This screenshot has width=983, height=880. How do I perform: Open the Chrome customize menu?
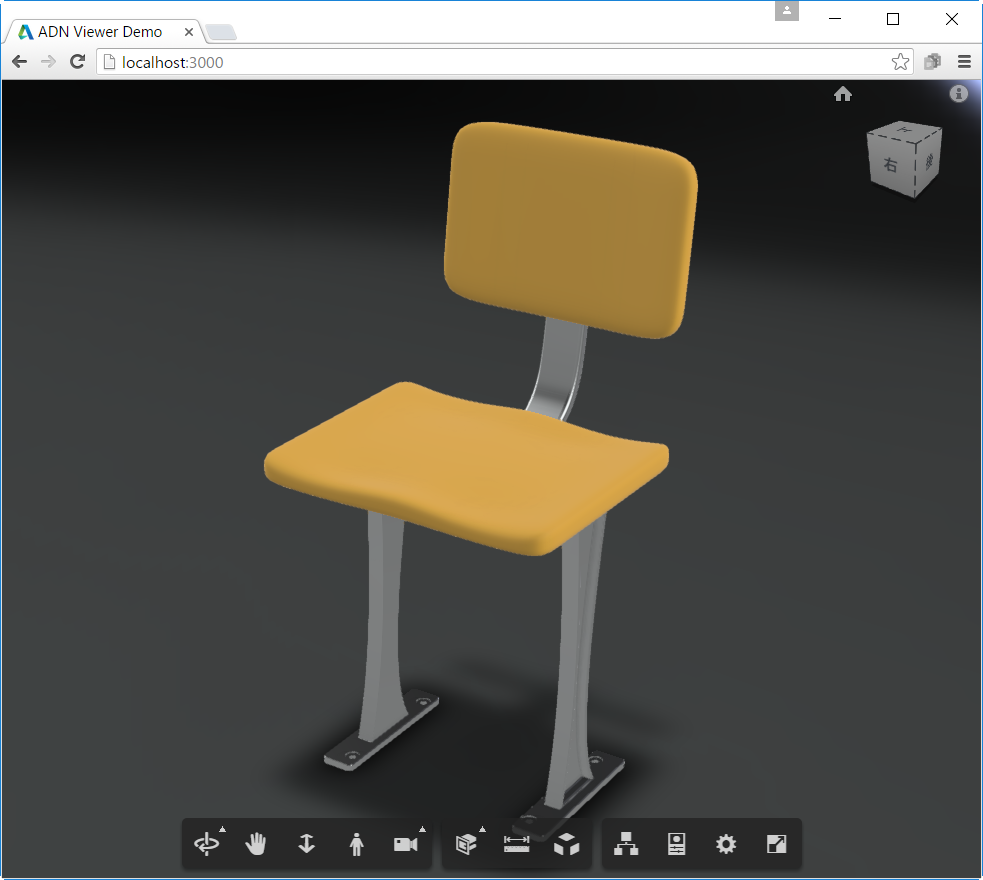[963, 61]
